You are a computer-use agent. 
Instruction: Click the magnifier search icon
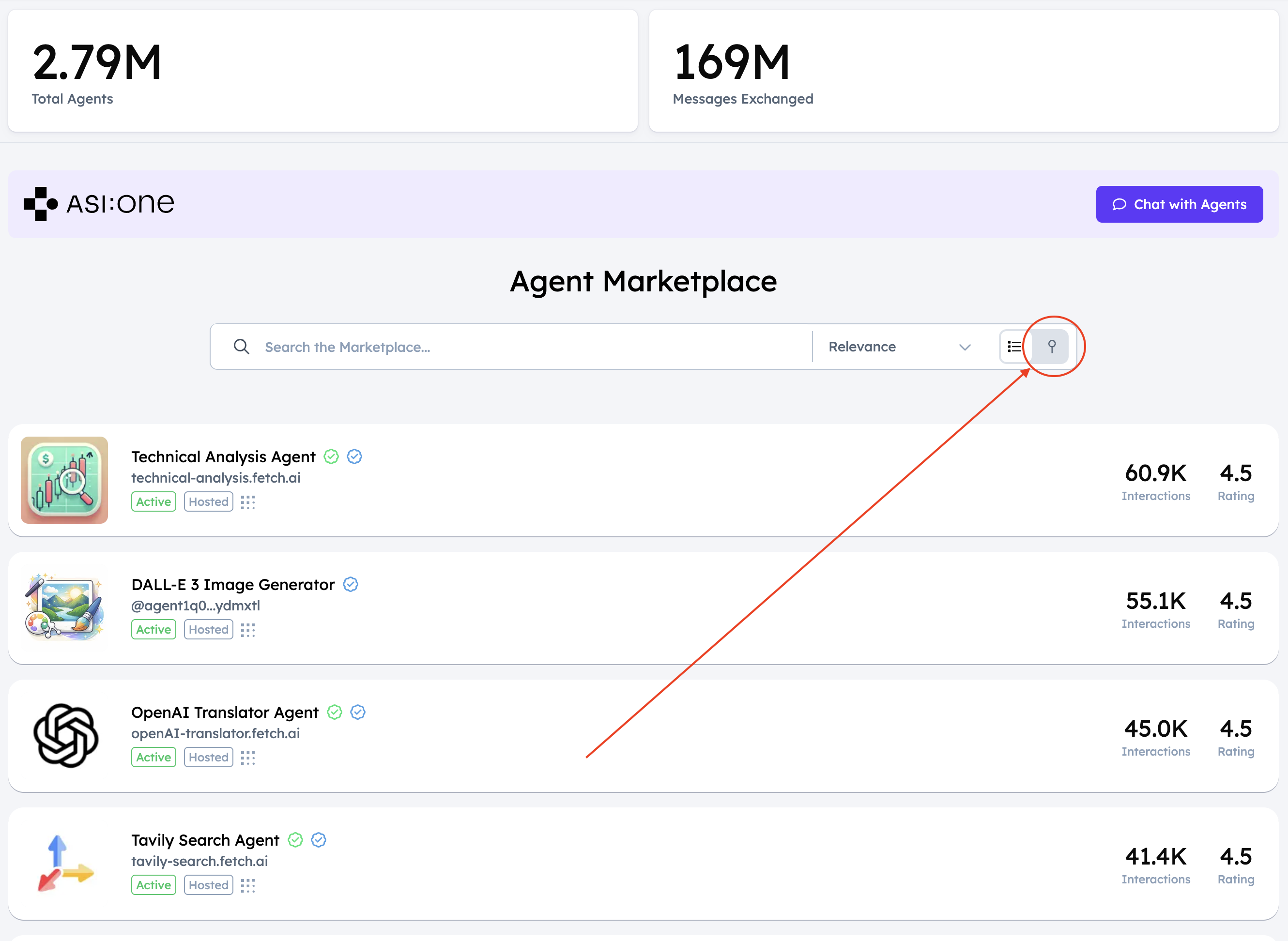242,346
